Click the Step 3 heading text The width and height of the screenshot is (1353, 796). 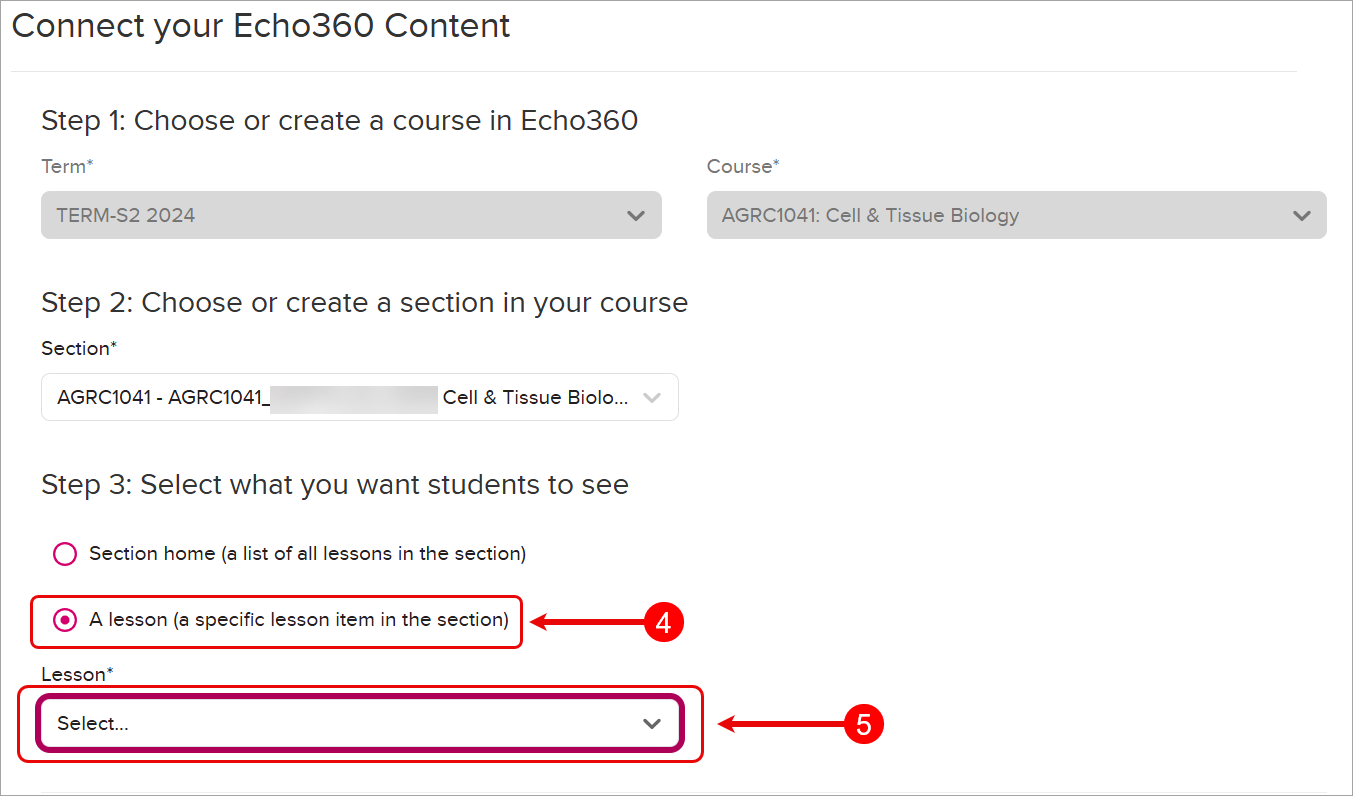[334, 485]
